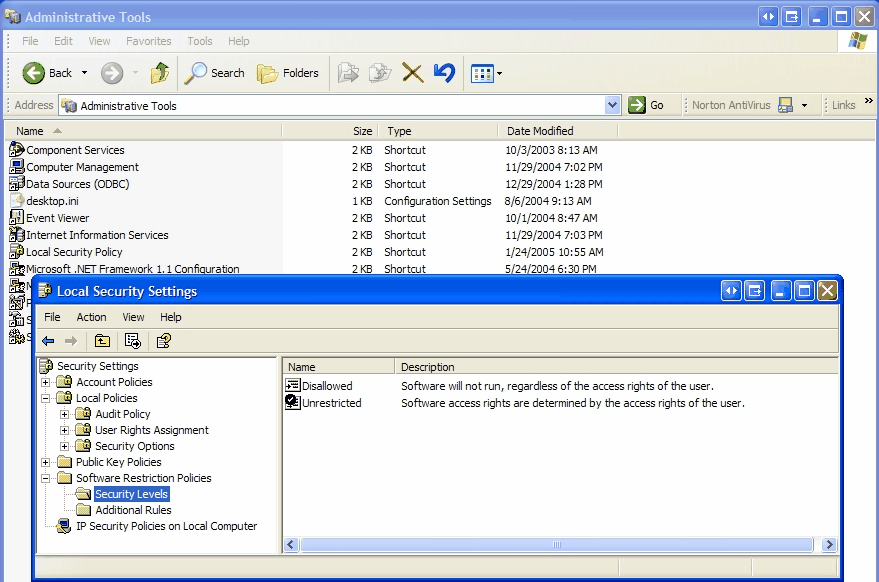Sort by the Type column header
This screenshot has height=582, width=879.
click(438, 131)
